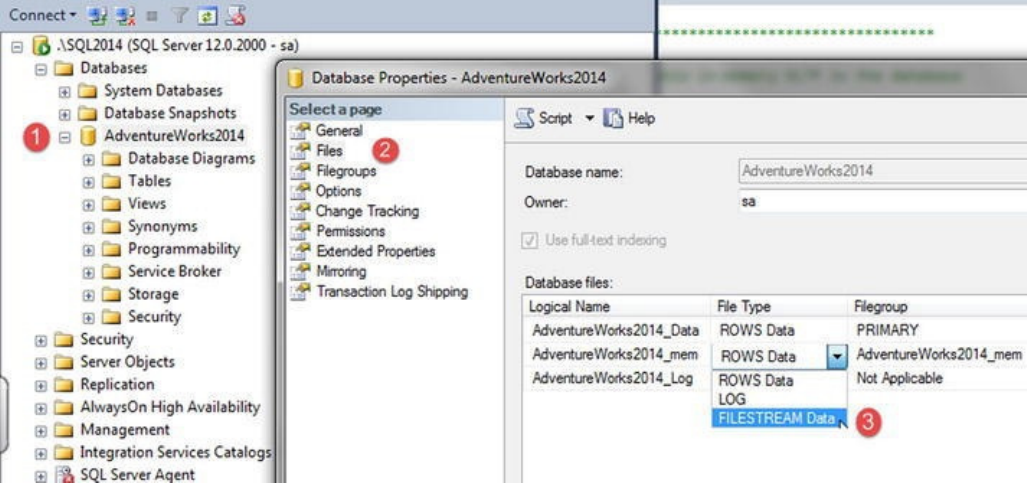Image resolution: width=1027 pixels, height=483 pixels.
Task: Click the Storage folder icon
Action: point(111,294)
